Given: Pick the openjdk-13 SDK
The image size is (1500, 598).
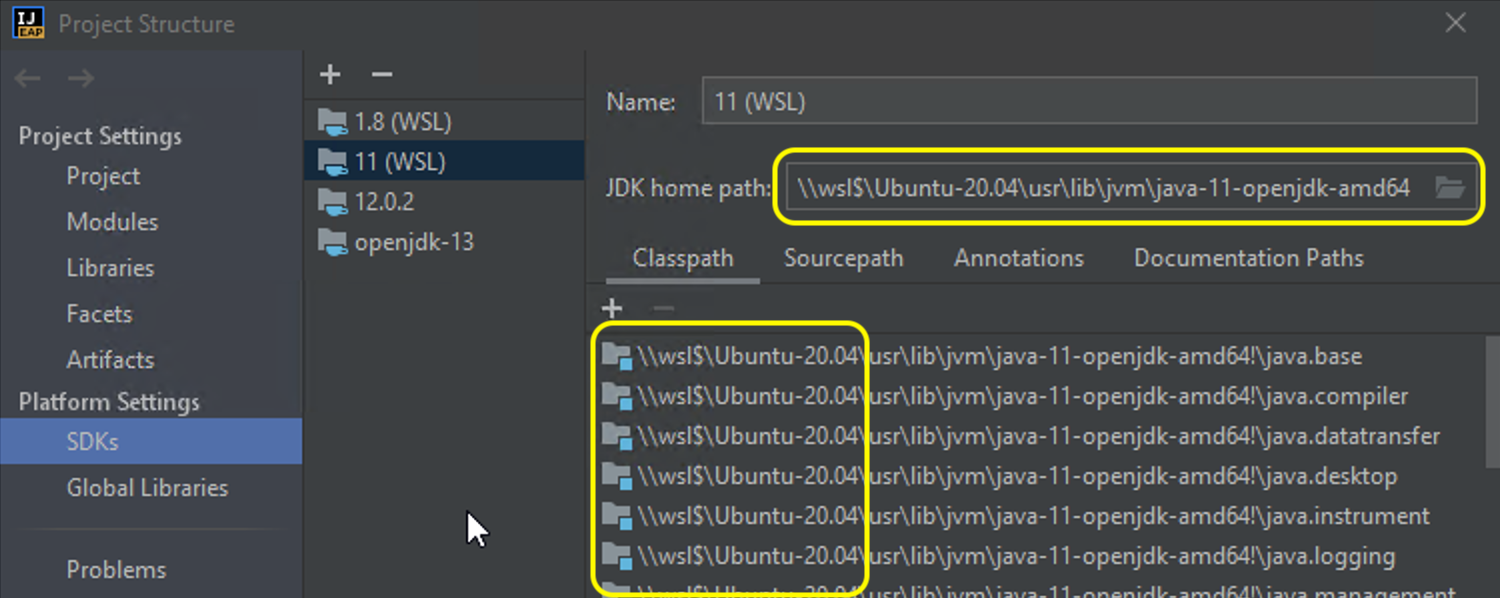Looking at the screenshot, I should [x=443, y=241].
